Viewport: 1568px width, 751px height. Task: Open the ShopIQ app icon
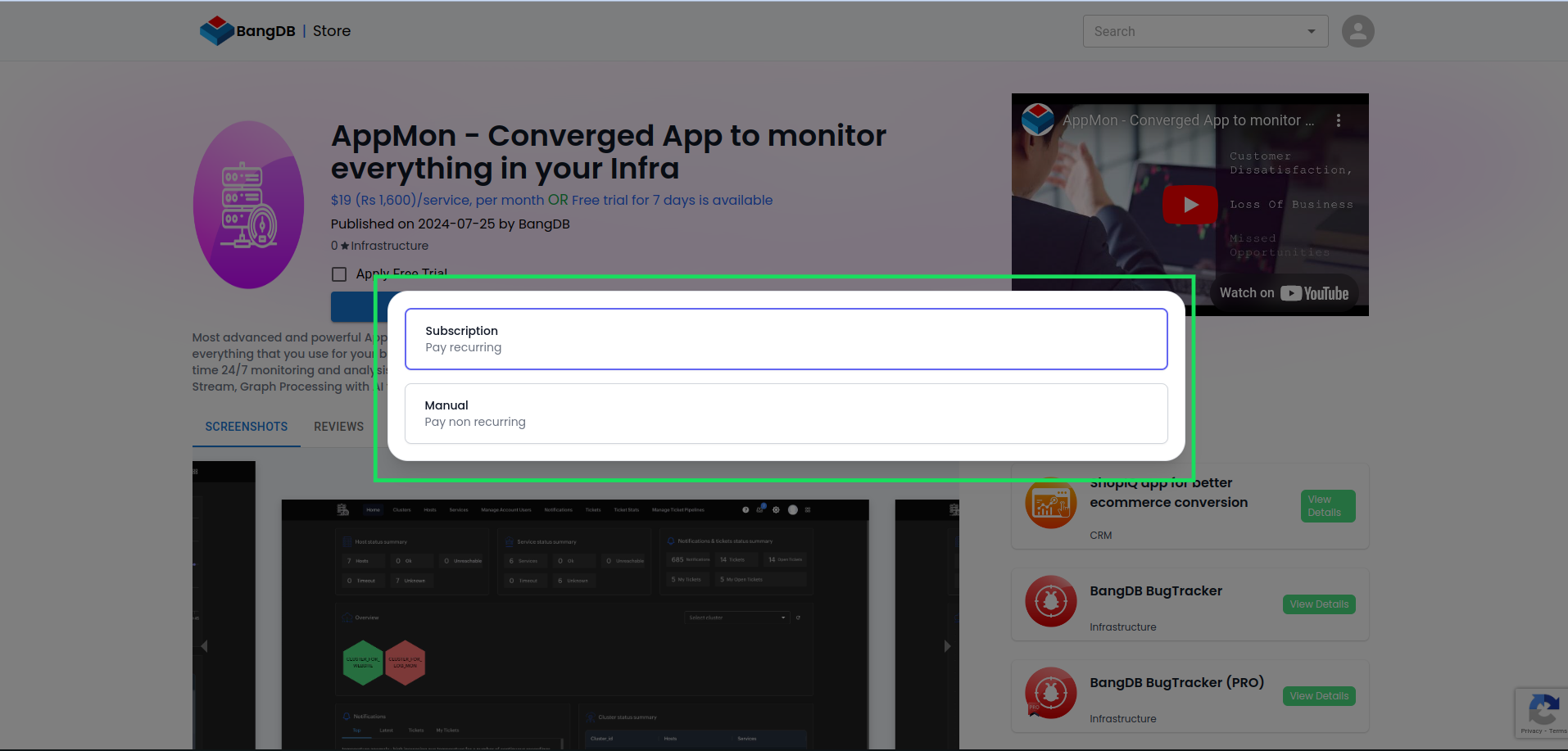[1051, 503]
